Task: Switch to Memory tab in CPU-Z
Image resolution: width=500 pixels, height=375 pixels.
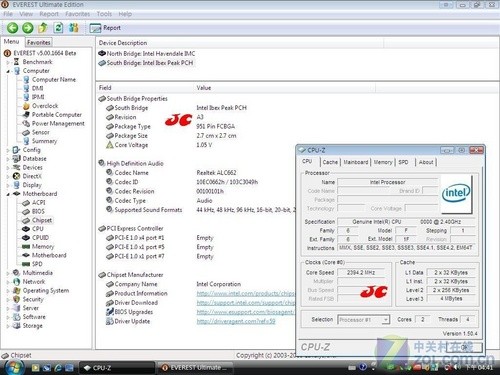Action: pyautogui.click(x=383, y=162)
